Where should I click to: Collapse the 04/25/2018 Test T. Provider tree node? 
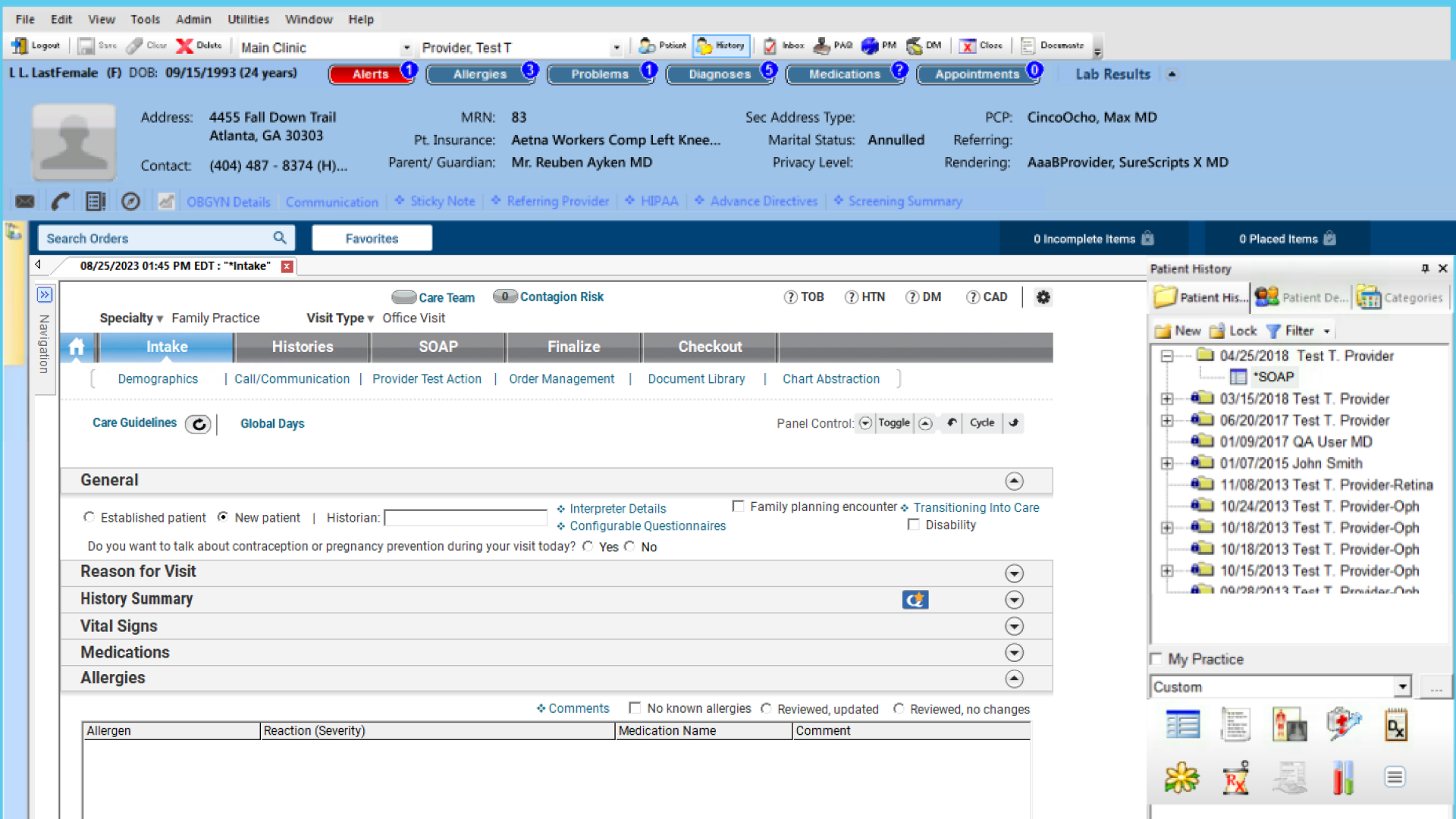click(1167, 356)
